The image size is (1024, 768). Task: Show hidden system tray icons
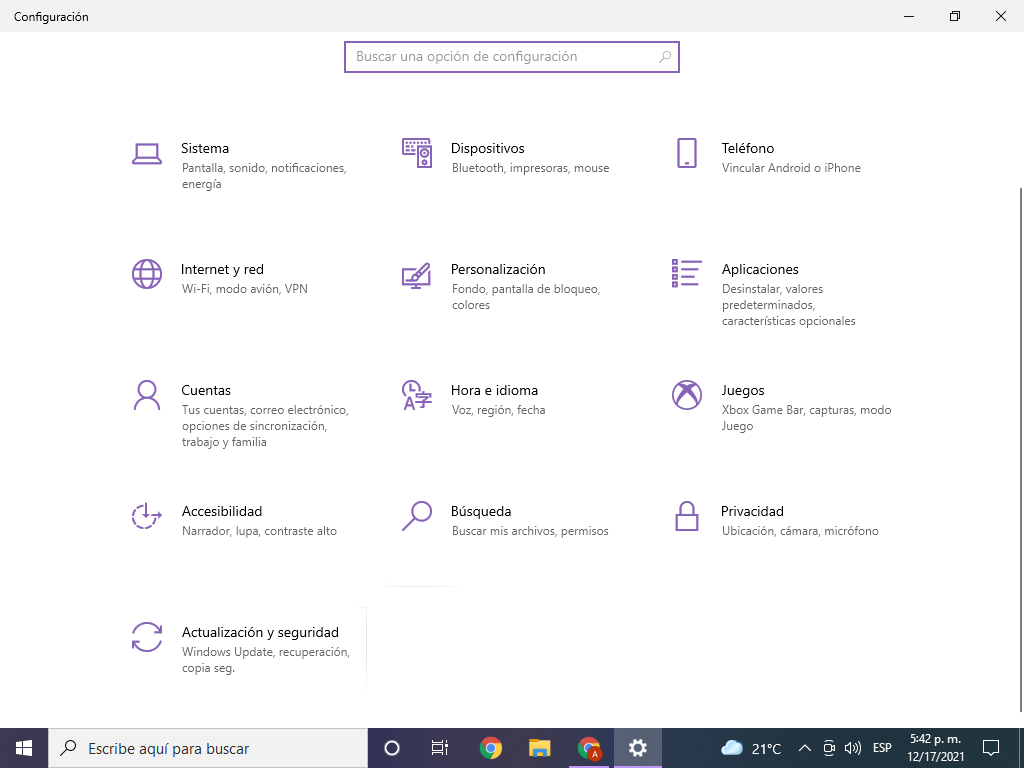(x=805, y=748)
